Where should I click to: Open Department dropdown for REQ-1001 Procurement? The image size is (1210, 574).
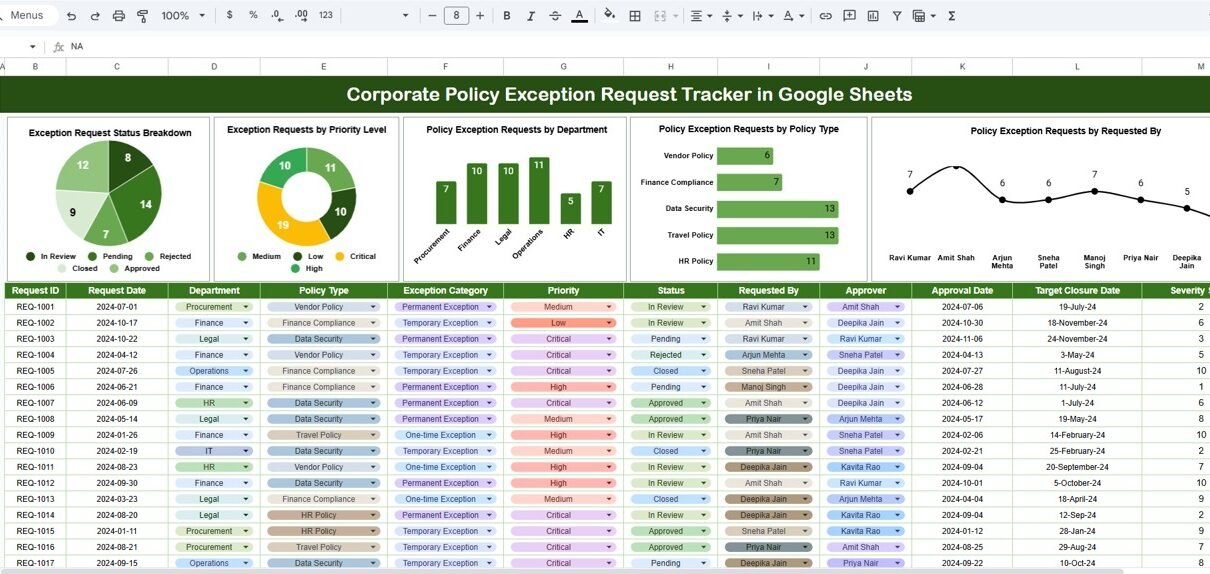(x=246, y=307)
